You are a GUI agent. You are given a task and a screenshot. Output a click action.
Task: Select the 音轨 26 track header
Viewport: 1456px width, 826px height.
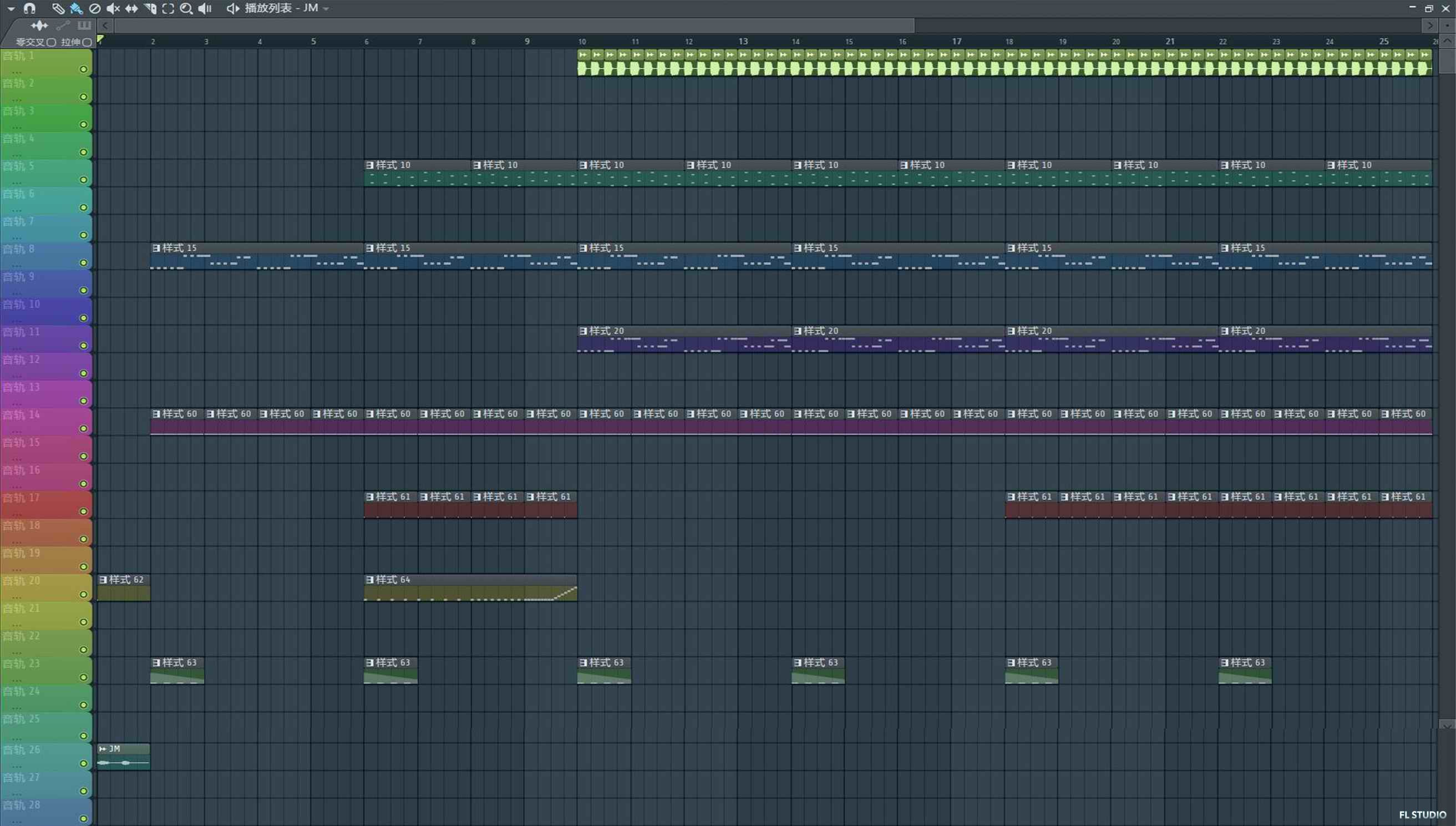point(46,756)
